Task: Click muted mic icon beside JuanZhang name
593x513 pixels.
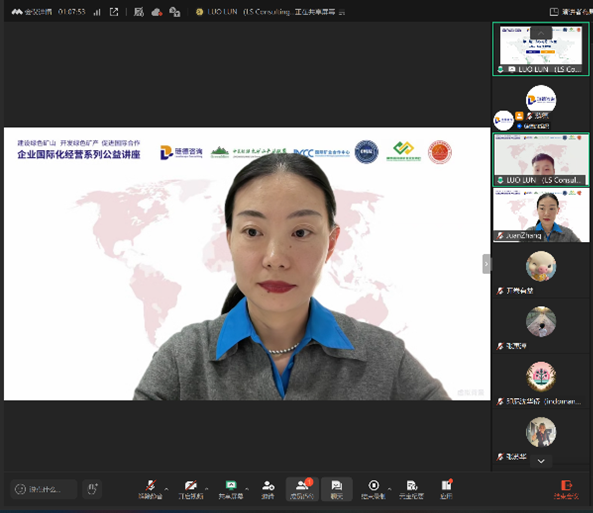Action: click(x=500, y=236)
